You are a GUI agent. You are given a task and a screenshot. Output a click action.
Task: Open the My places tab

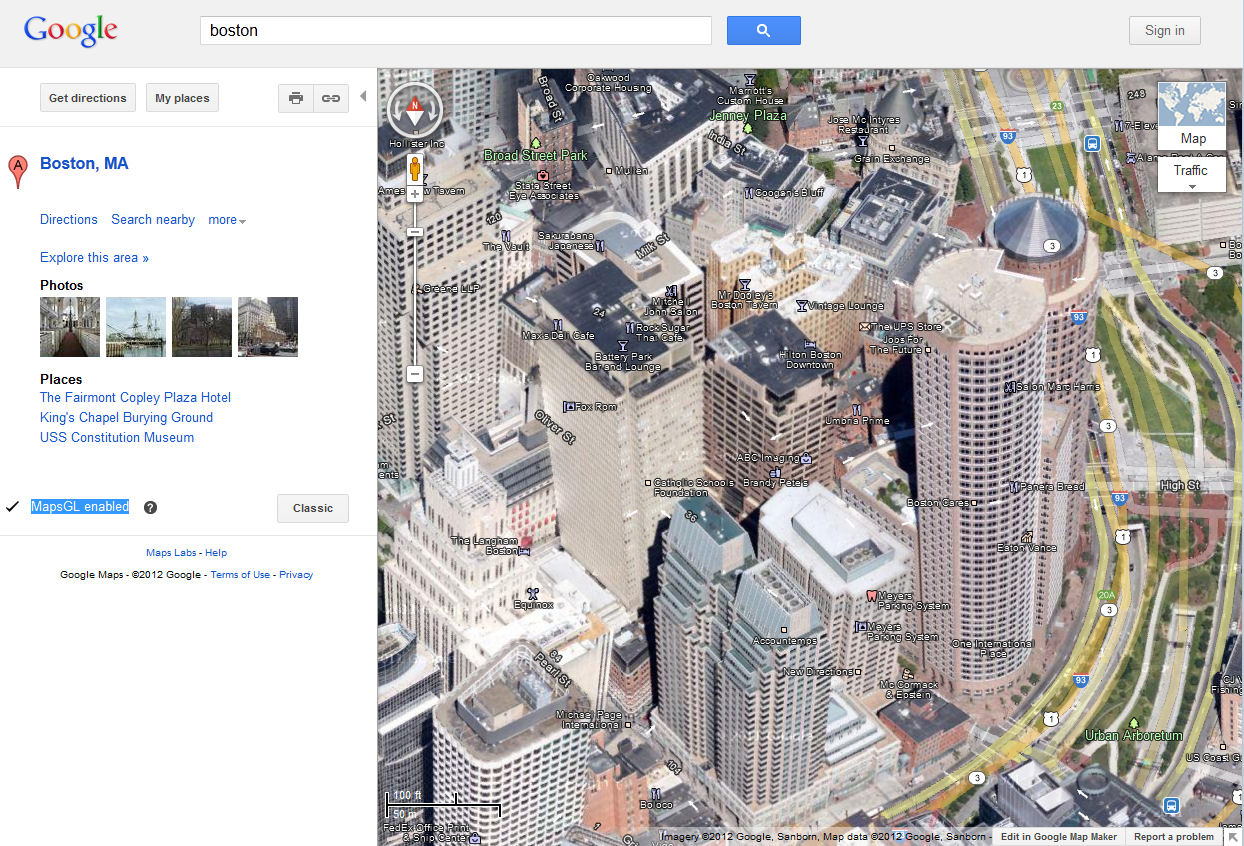click(183, 98)
